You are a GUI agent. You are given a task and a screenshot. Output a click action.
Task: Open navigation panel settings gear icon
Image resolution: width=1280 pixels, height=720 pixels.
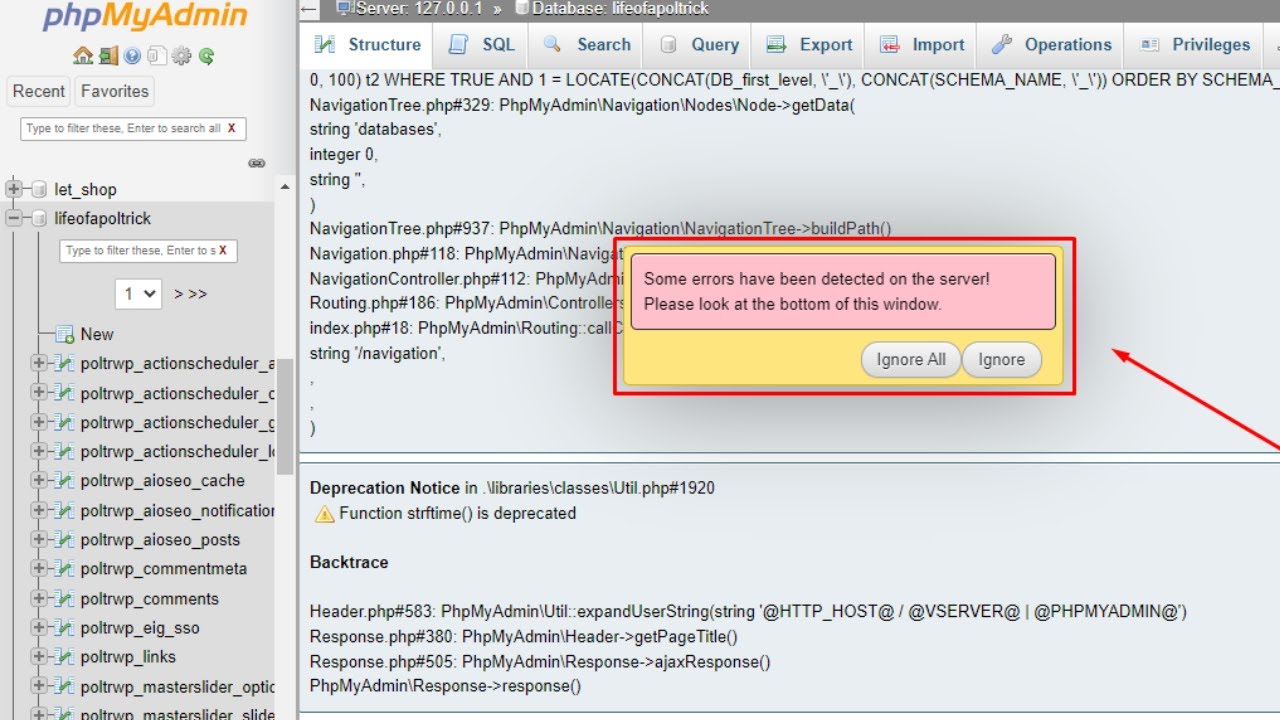click(182, 56)
